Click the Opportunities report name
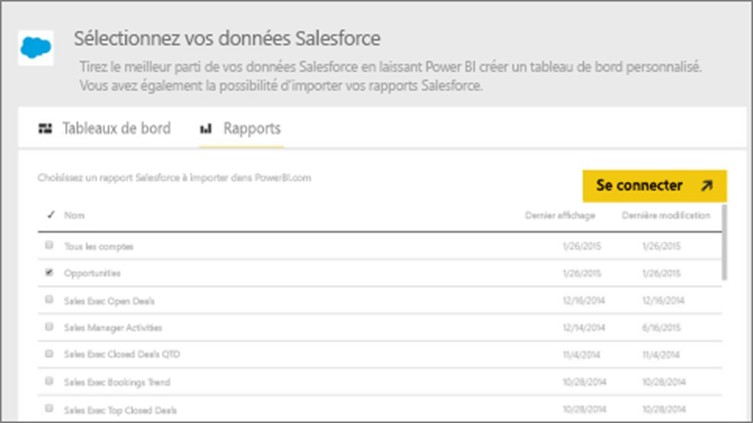Image resolution: width=753 pixels, height=423 pixels. (92, 273)
